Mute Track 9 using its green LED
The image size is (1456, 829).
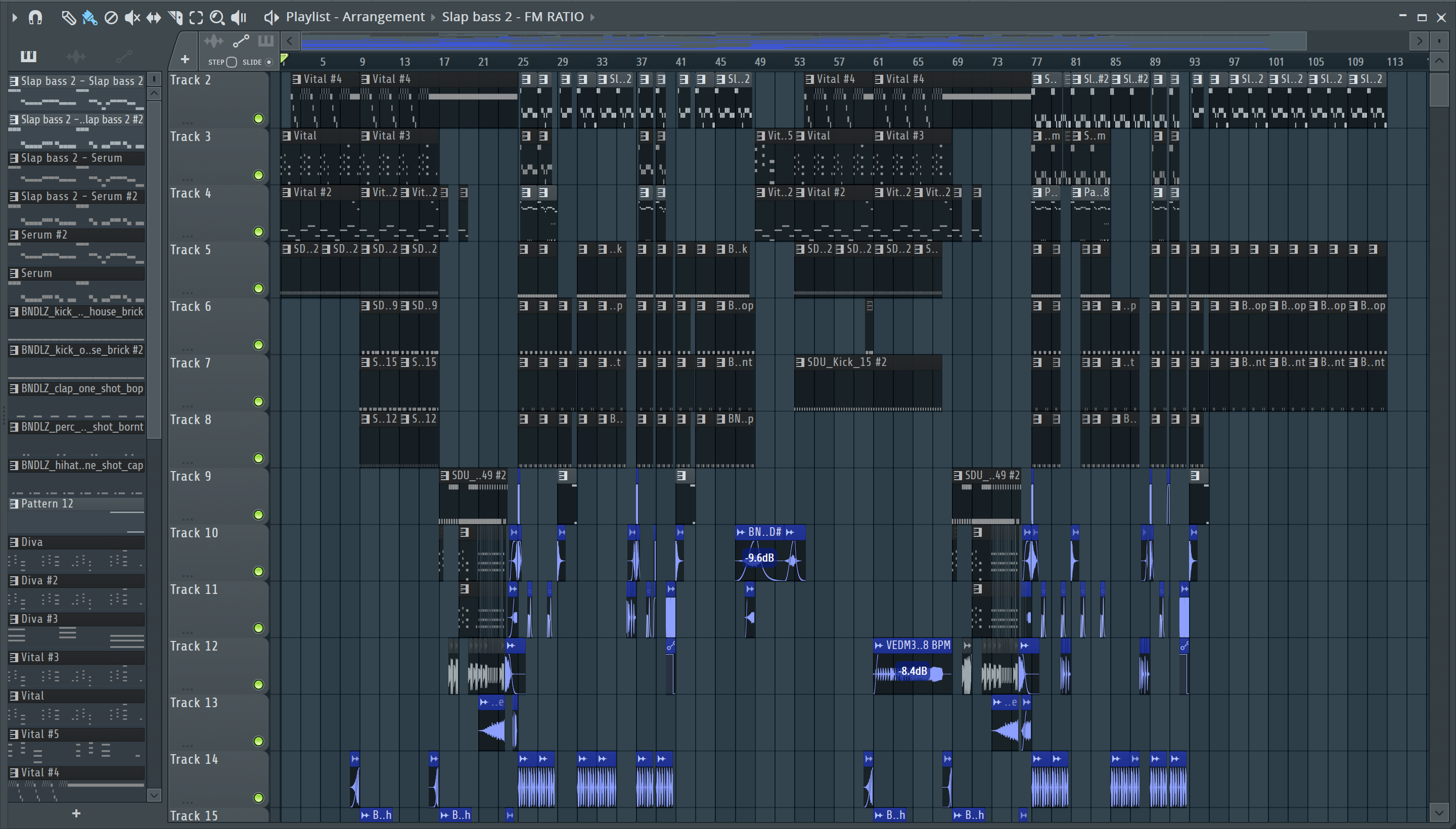click(258, 515)
